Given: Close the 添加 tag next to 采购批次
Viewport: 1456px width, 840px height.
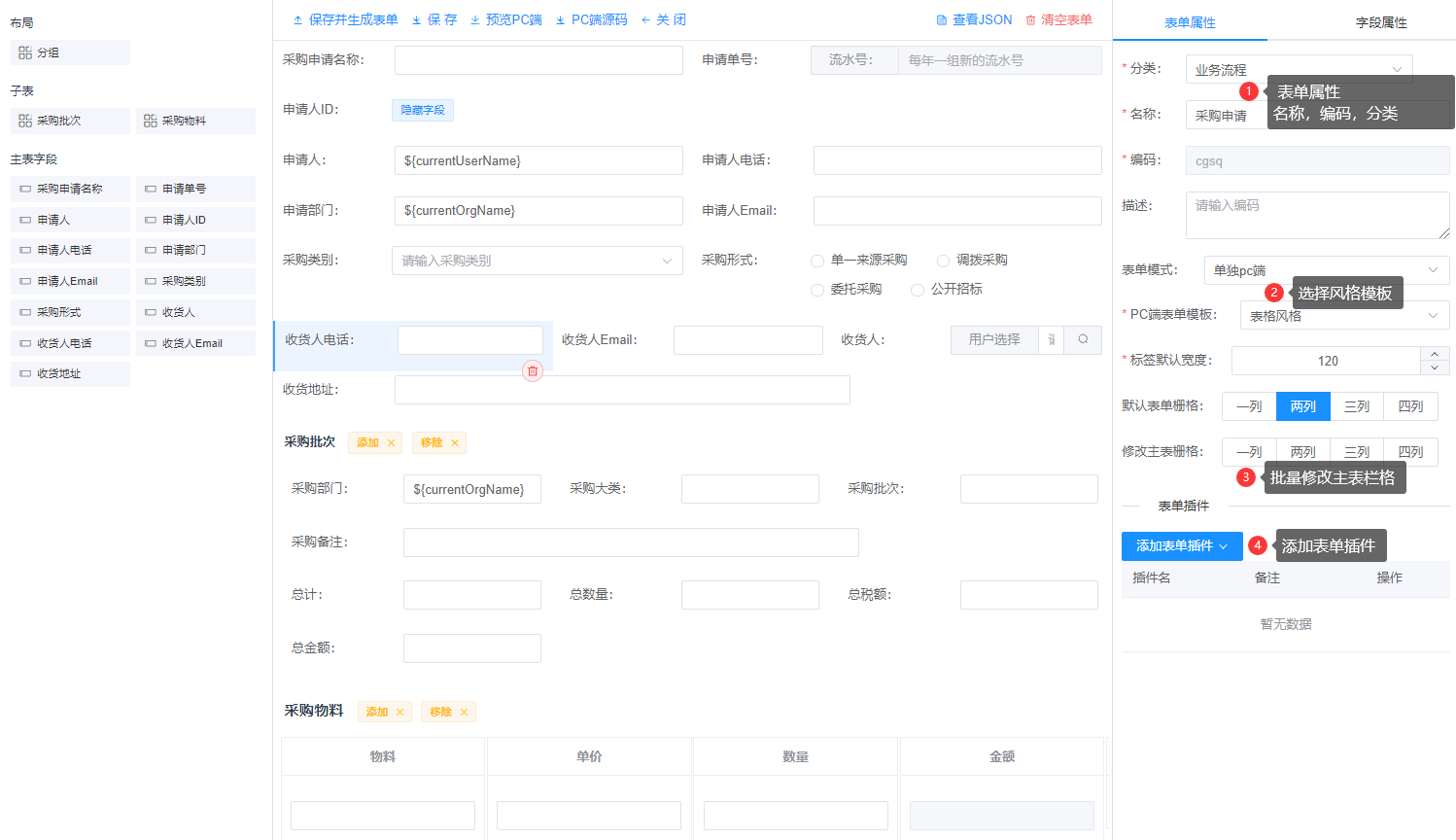Looking at the screenshot, I should 391,442.
